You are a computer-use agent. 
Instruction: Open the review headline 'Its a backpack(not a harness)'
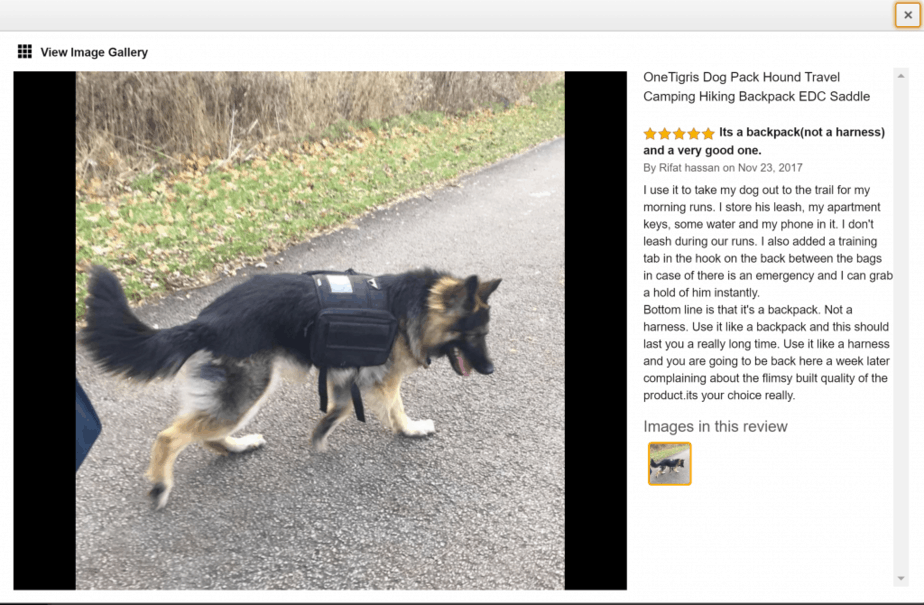[801, 133]
